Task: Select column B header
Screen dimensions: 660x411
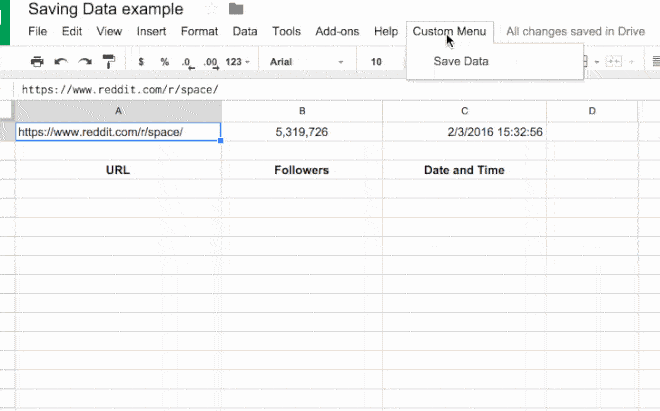Action: [302, 111]
